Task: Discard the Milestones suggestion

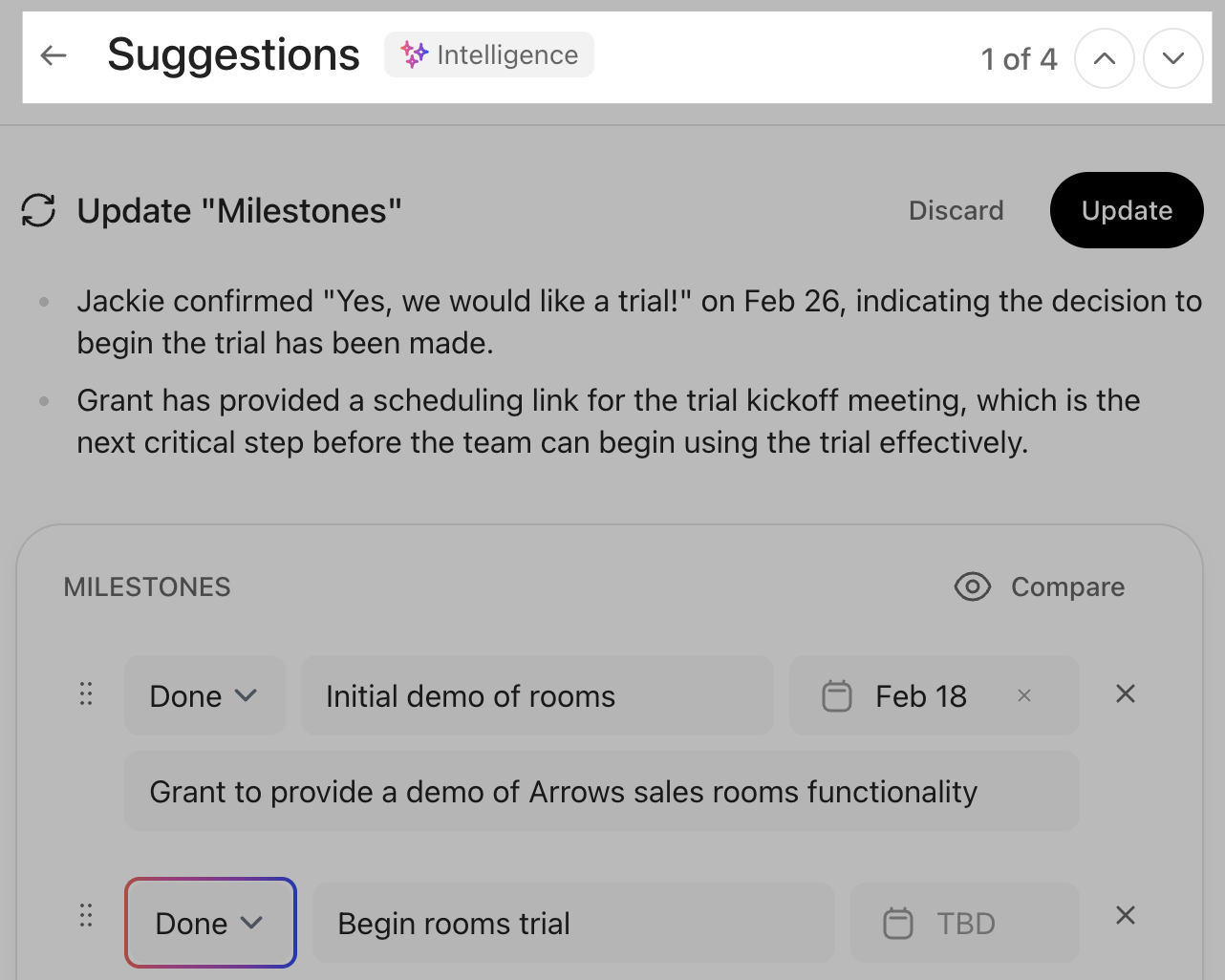Action: pyautogui.click(x=956, y=211)
